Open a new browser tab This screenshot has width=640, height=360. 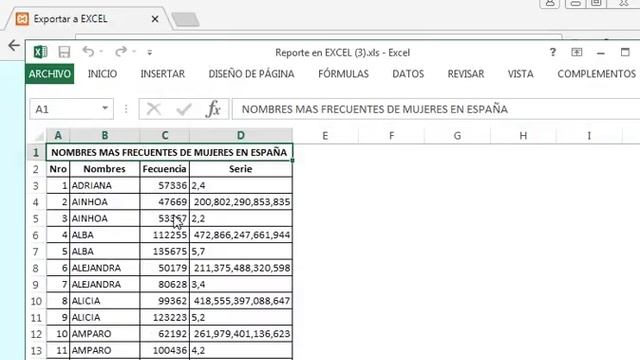click(185, 19)
